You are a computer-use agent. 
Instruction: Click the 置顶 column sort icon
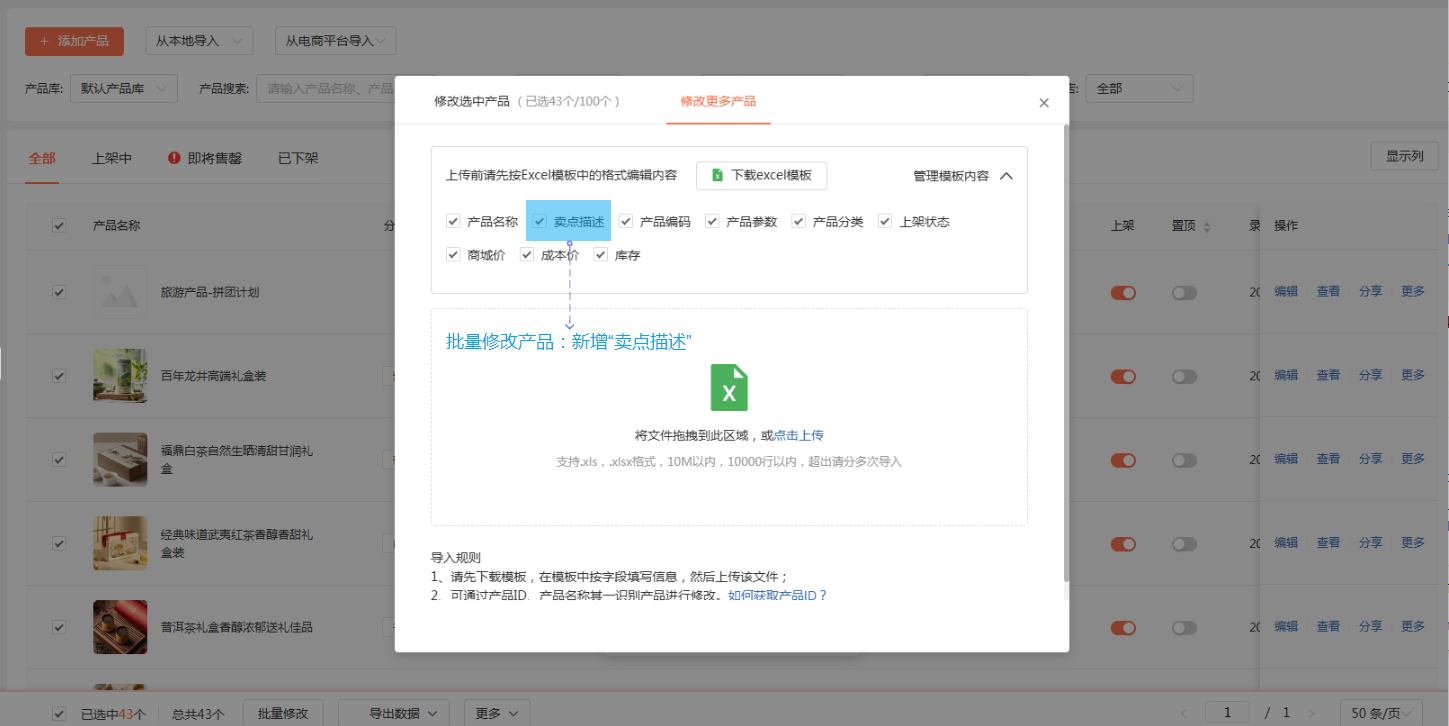pos(1207,227)
